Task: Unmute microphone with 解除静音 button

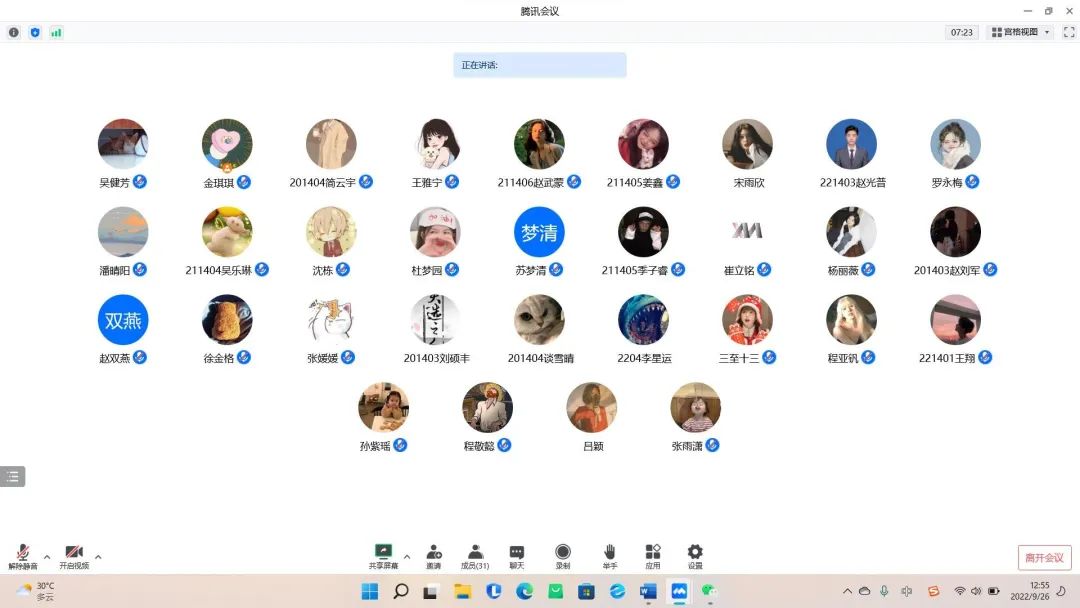Action: tap(22, 556)
